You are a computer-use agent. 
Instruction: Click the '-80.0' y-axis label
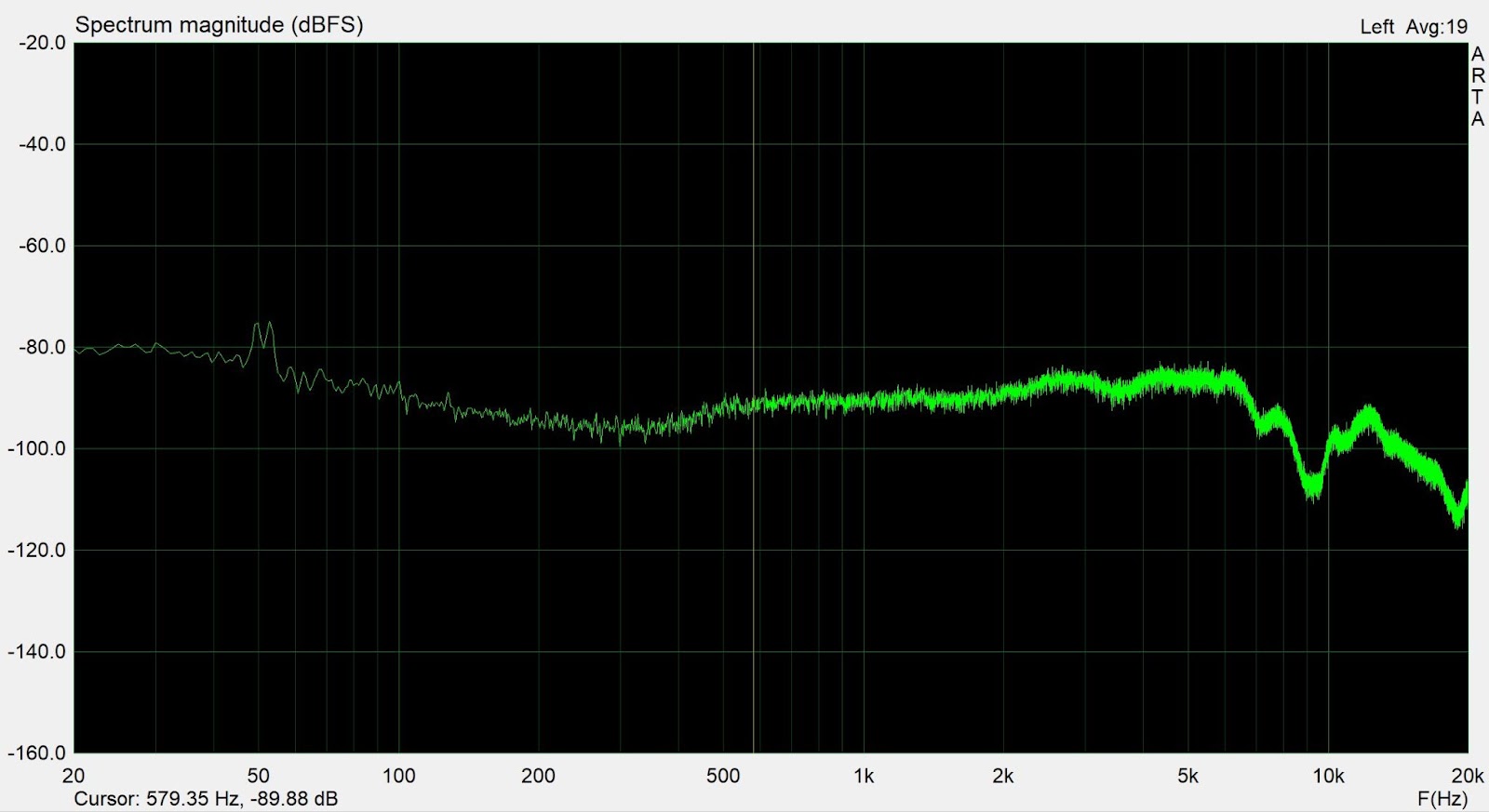click(42, 347)
